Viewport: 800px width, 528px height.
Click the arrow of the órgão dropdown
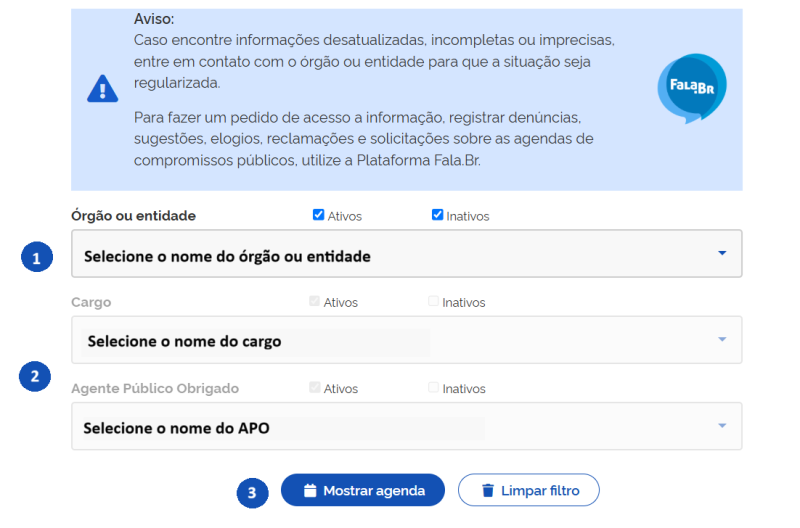(722, 254)
